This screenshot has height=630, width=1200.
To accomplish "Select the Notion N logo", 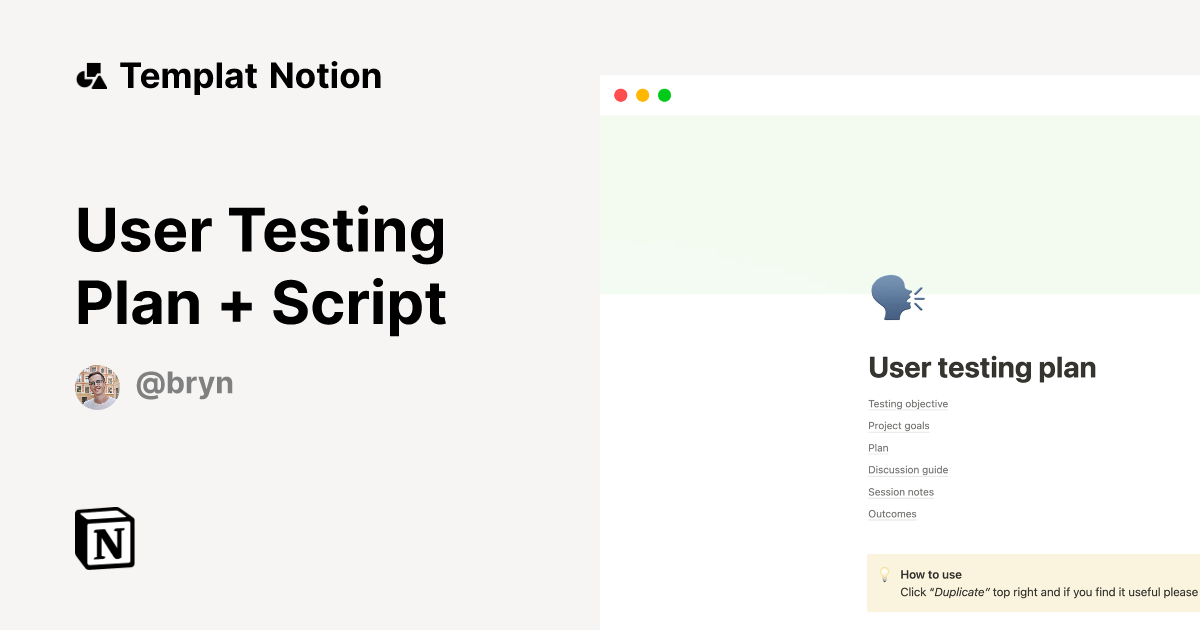I will [104, 538].
